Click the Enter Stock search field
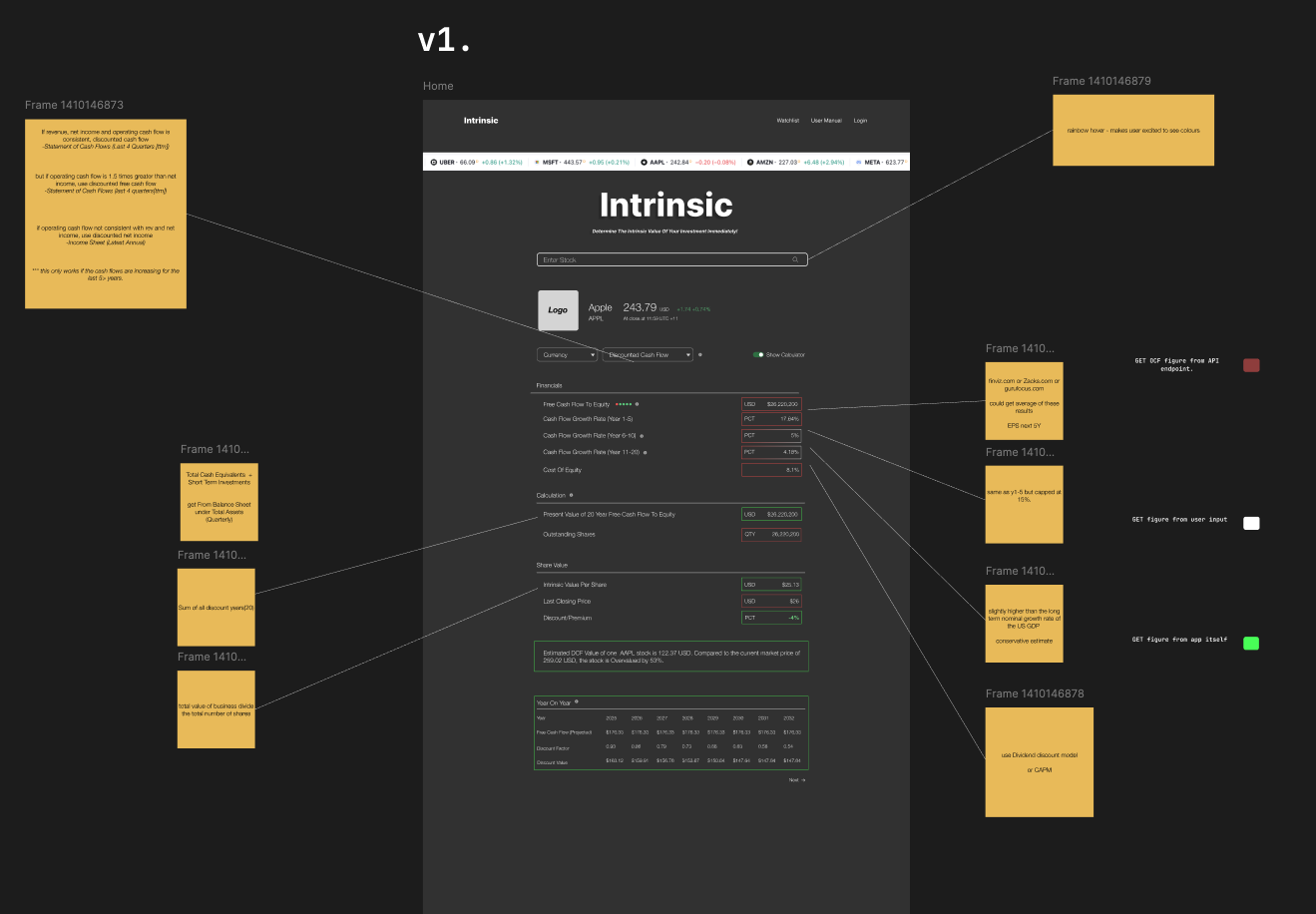Image resolution: width=1316 pixels, height=914 pixels. click(x=663, y=259)
